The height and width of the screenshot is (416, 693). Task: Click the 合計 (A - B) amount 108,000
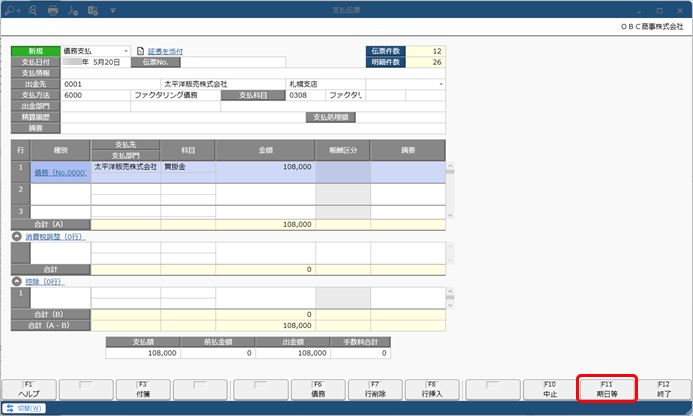(266, 326)
